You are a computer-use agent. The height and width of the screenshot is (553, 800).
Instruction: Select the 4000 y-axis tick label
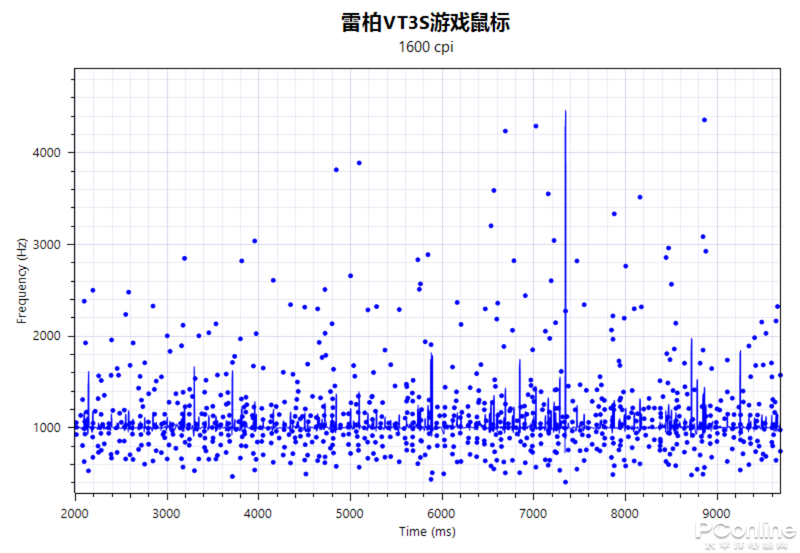tap(46, 153)
